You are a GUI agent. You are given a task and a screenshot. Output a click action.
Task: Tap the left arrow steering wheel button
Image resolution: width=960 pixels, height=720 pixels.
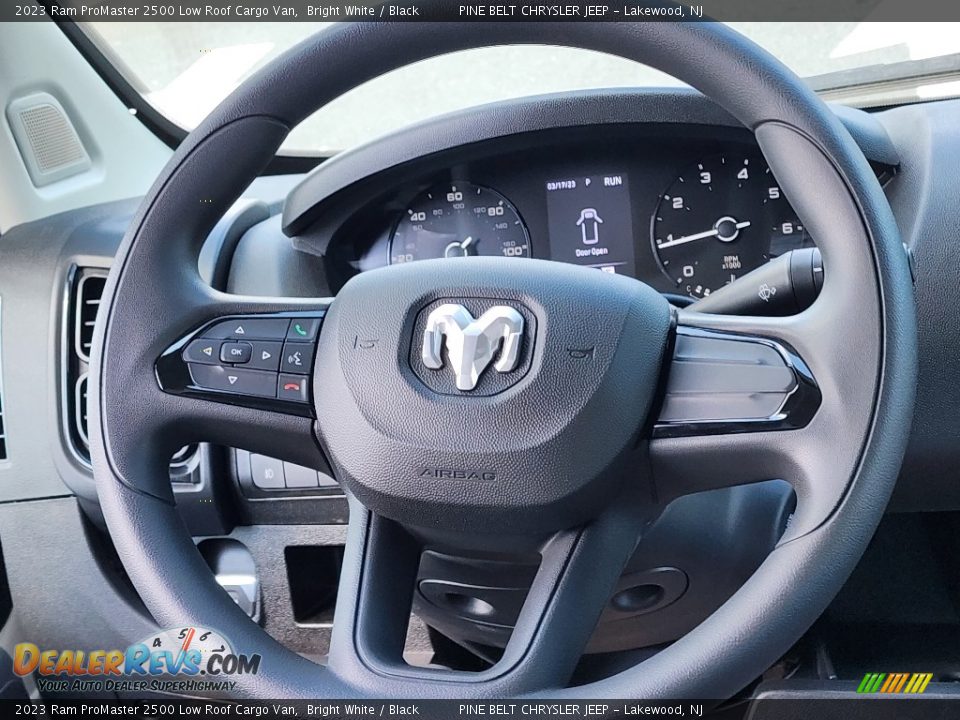point(207,351)
